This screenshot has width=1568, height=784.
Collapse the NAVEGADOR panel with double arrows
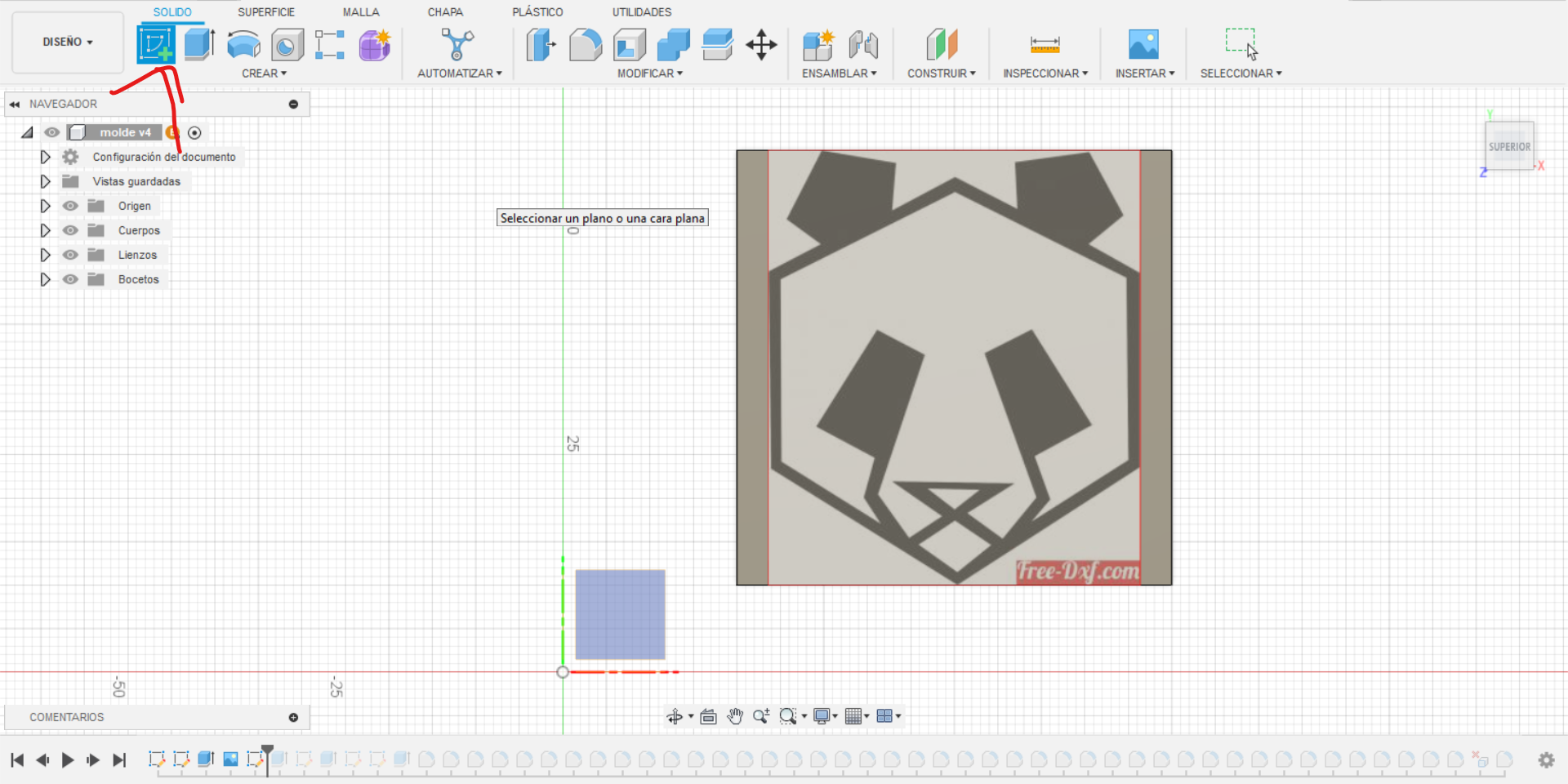15,105
